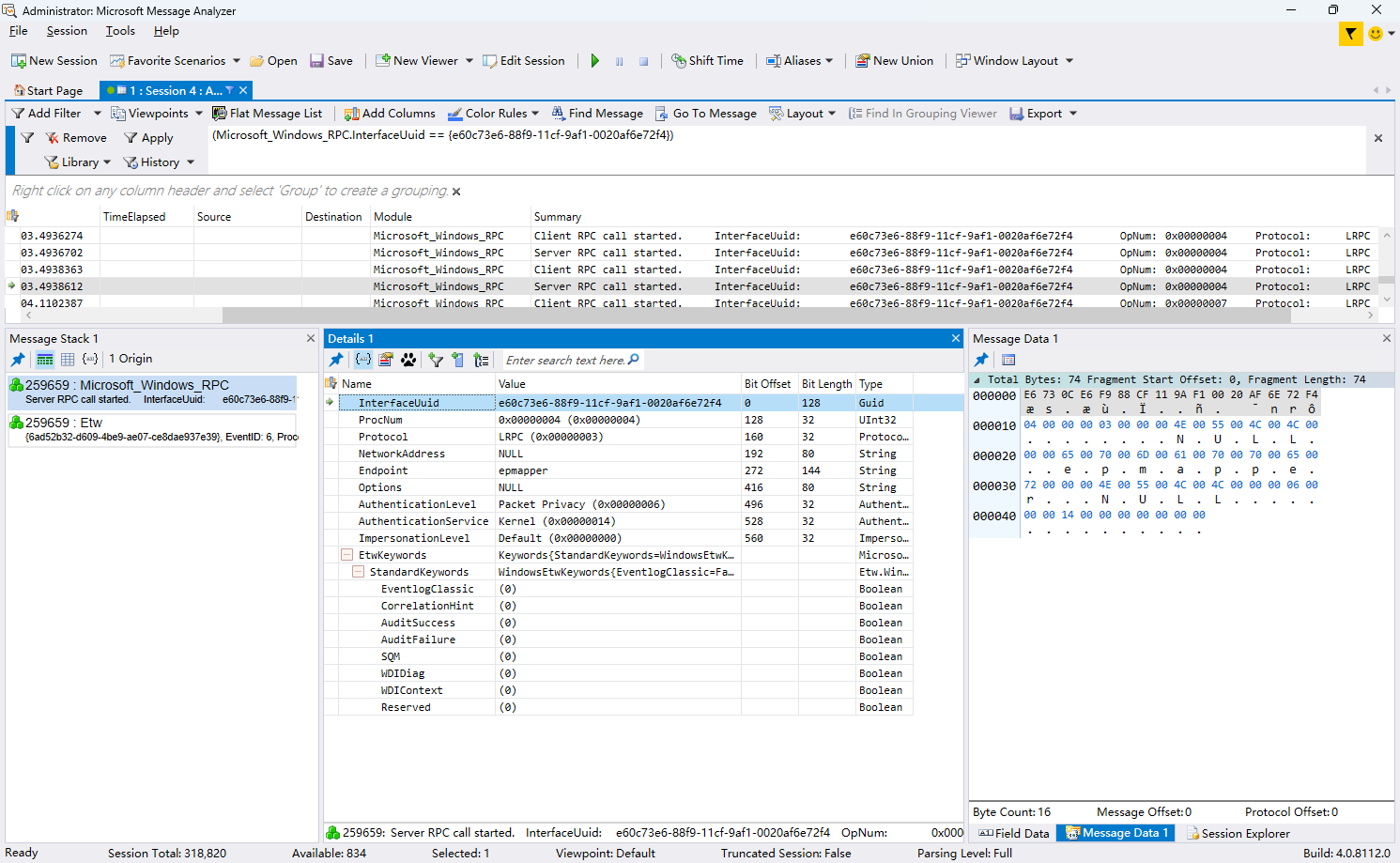Open the Aliases dropdown
Image resolution: width=1400 pixels, height=863 pixels.
tap(829, 61)
